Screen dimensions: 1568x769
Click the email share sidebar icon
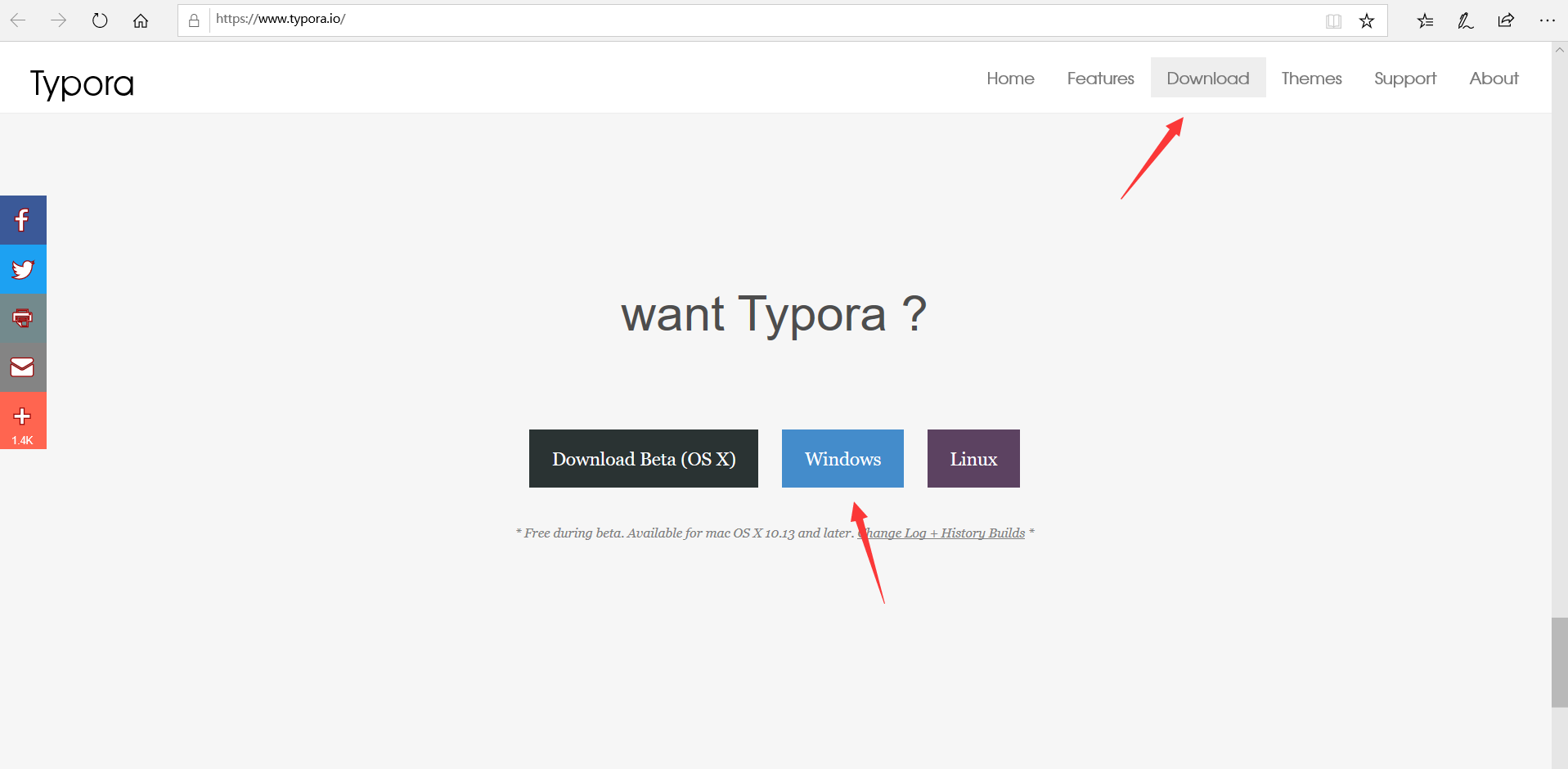tap(23, 367)
